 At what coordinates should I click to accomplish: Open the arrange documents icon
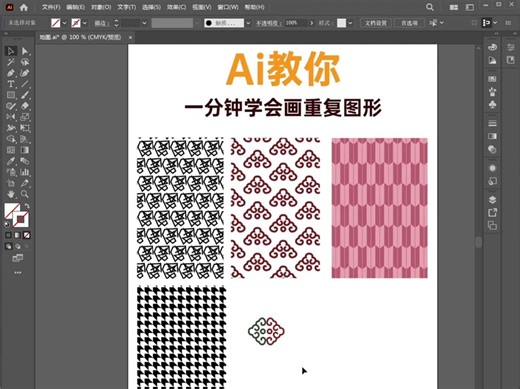[454, 7]
